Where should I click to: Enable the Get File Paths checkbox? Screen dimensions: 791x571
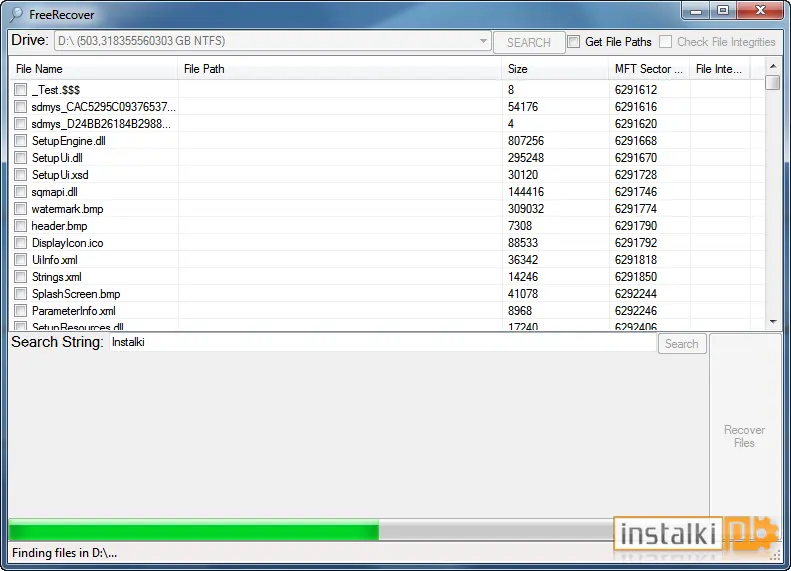(x=574, y=41)
